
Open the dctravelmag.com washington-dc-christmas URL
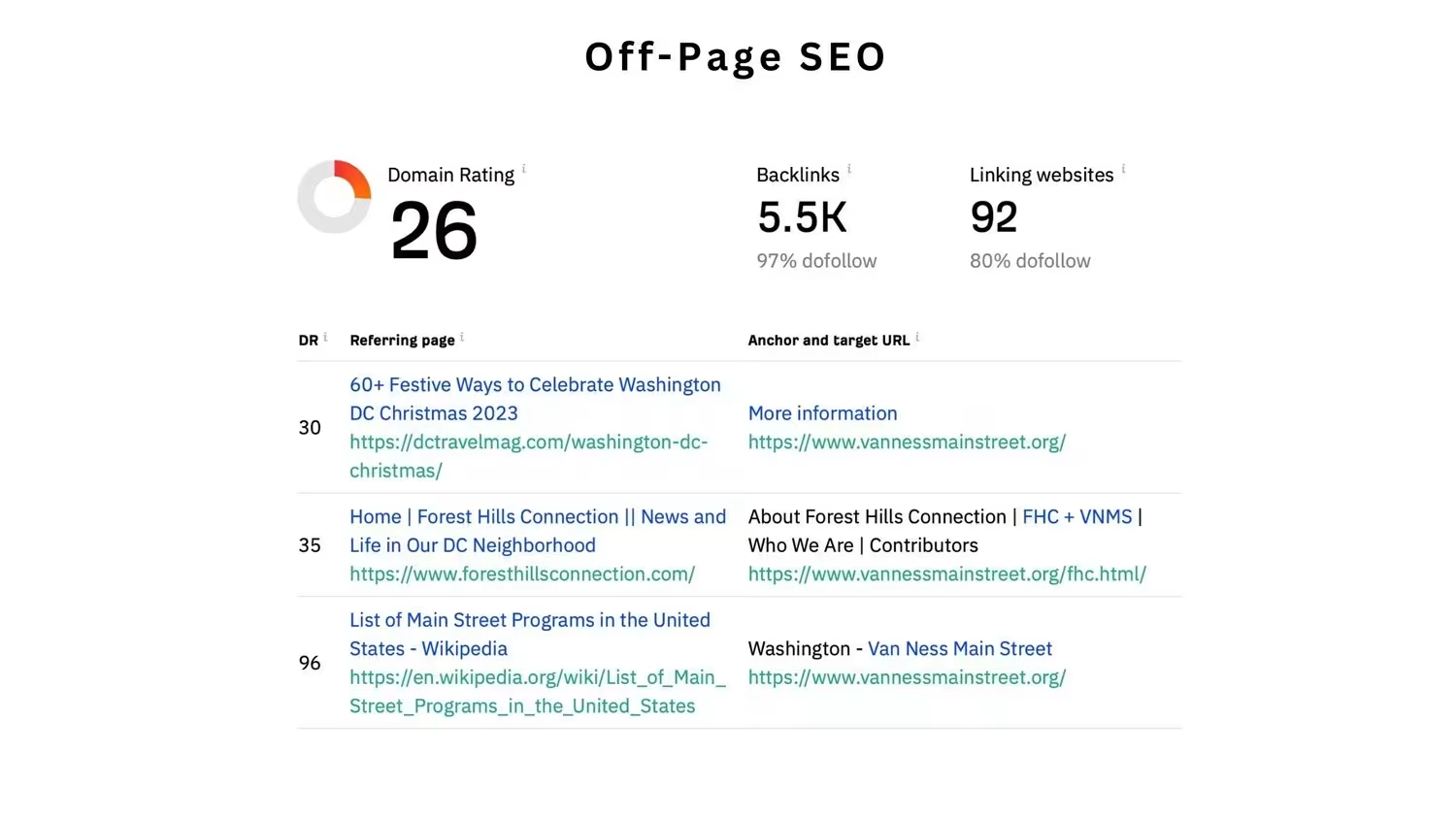coord(528,456)
